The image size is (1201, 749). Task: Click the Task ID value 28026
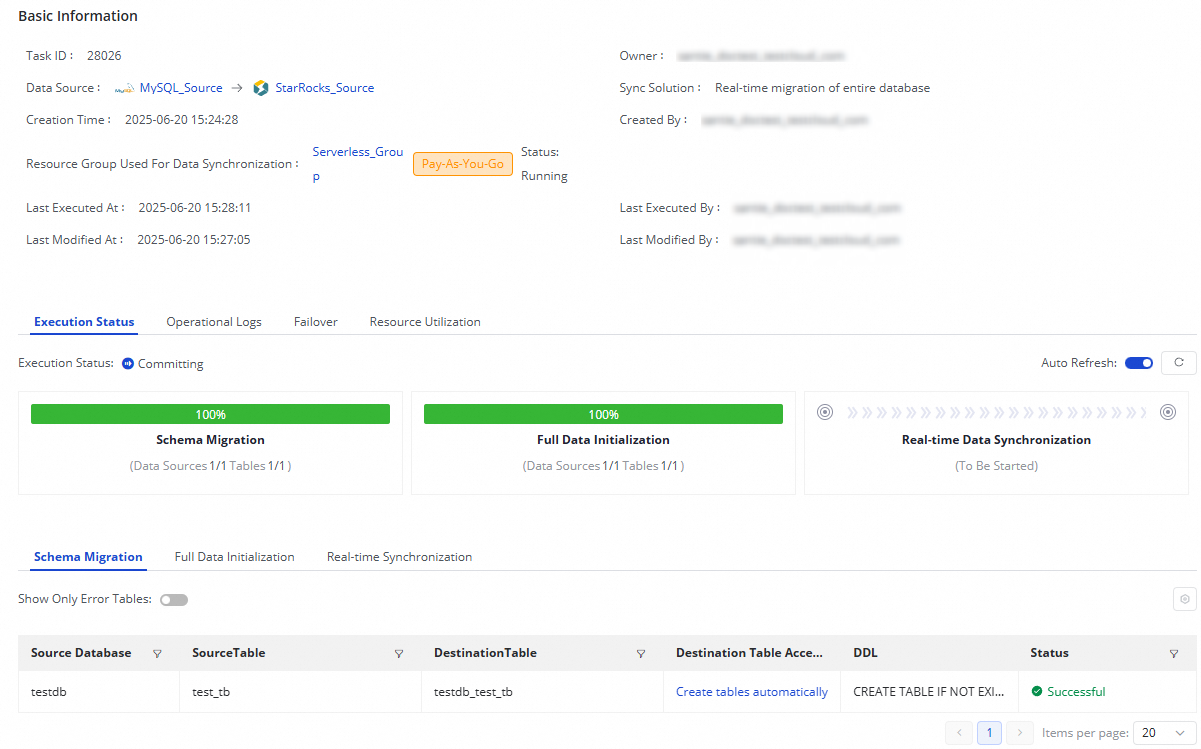(x=104, y=56)
